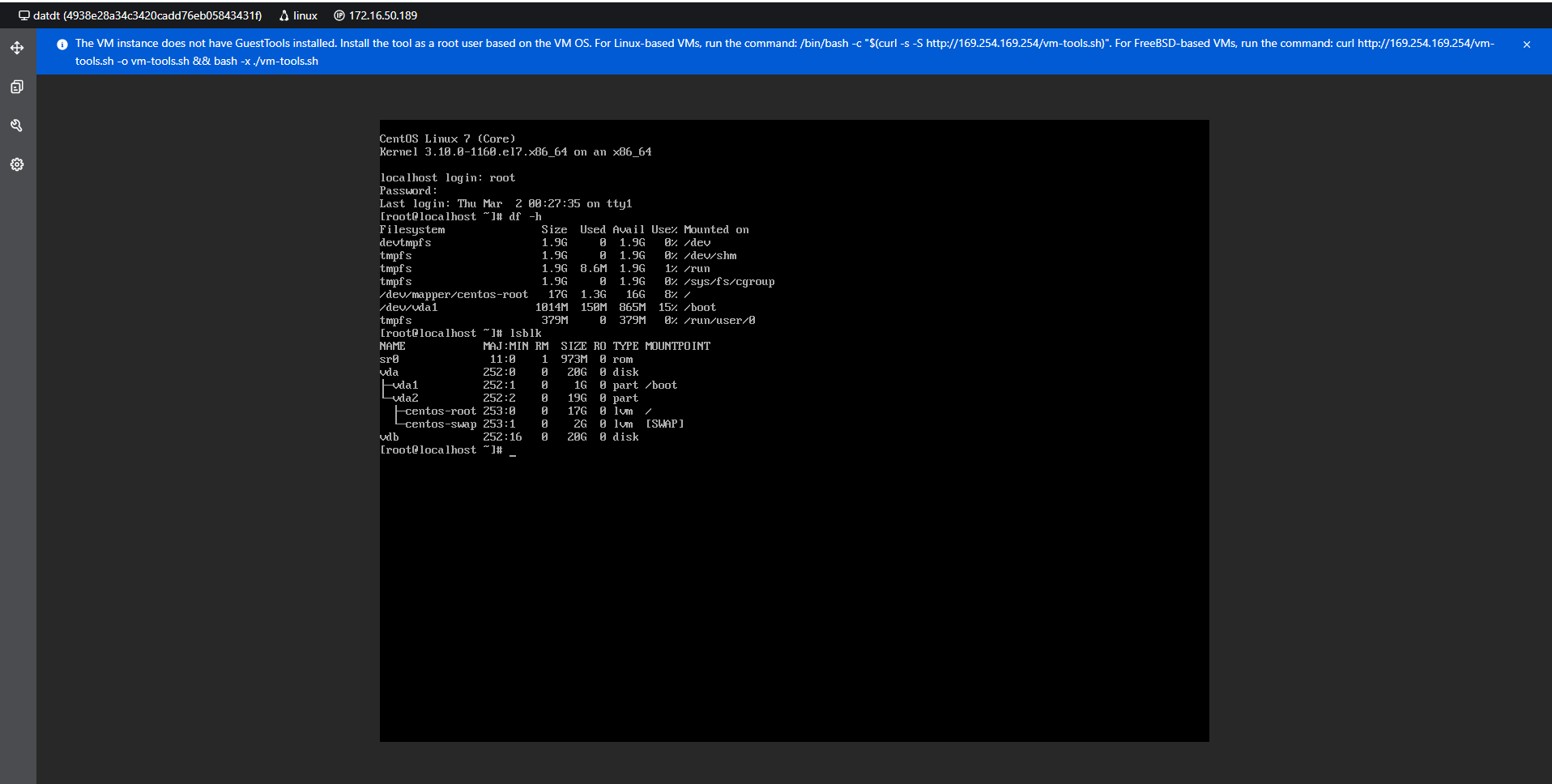Click the centos-swap row in lsblk output
The width and height of the screenshot is (1552, 784).
click(441, 424)
